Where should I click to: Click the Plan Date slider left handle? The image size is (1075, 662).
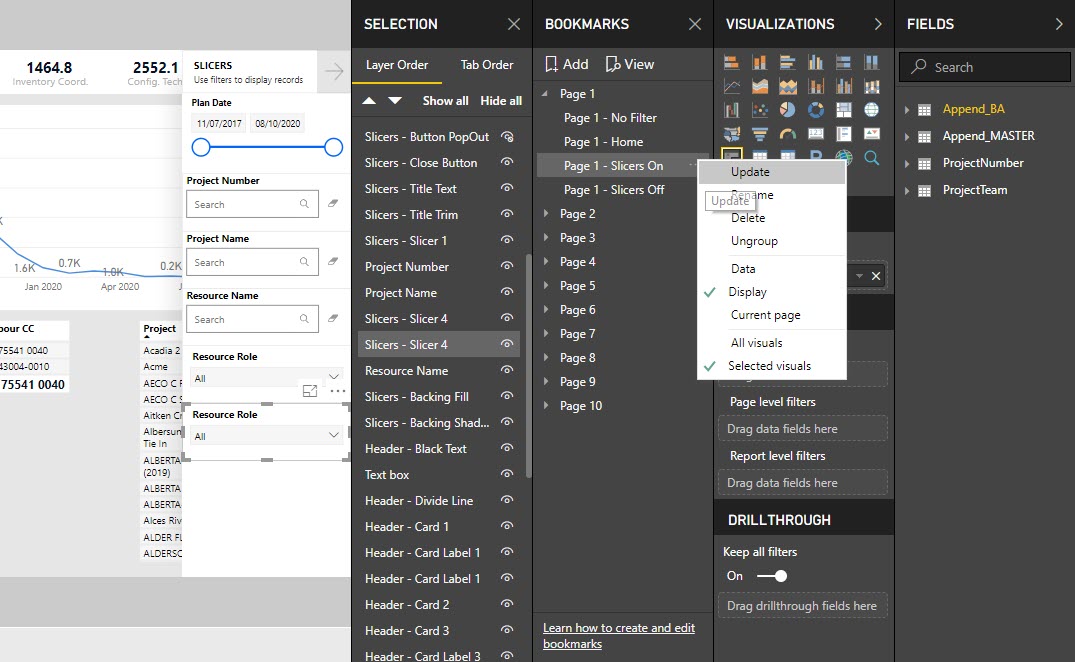201,147
